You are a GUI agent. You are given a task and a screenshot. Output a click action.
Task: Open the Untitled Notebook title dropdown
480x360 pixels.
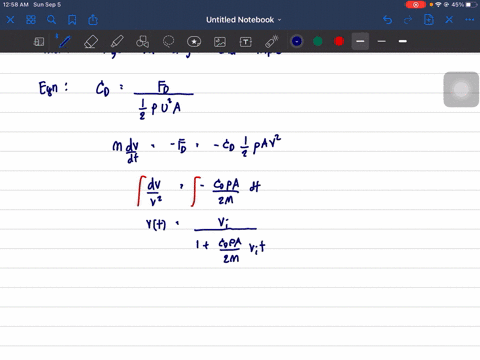pos(243,20)
